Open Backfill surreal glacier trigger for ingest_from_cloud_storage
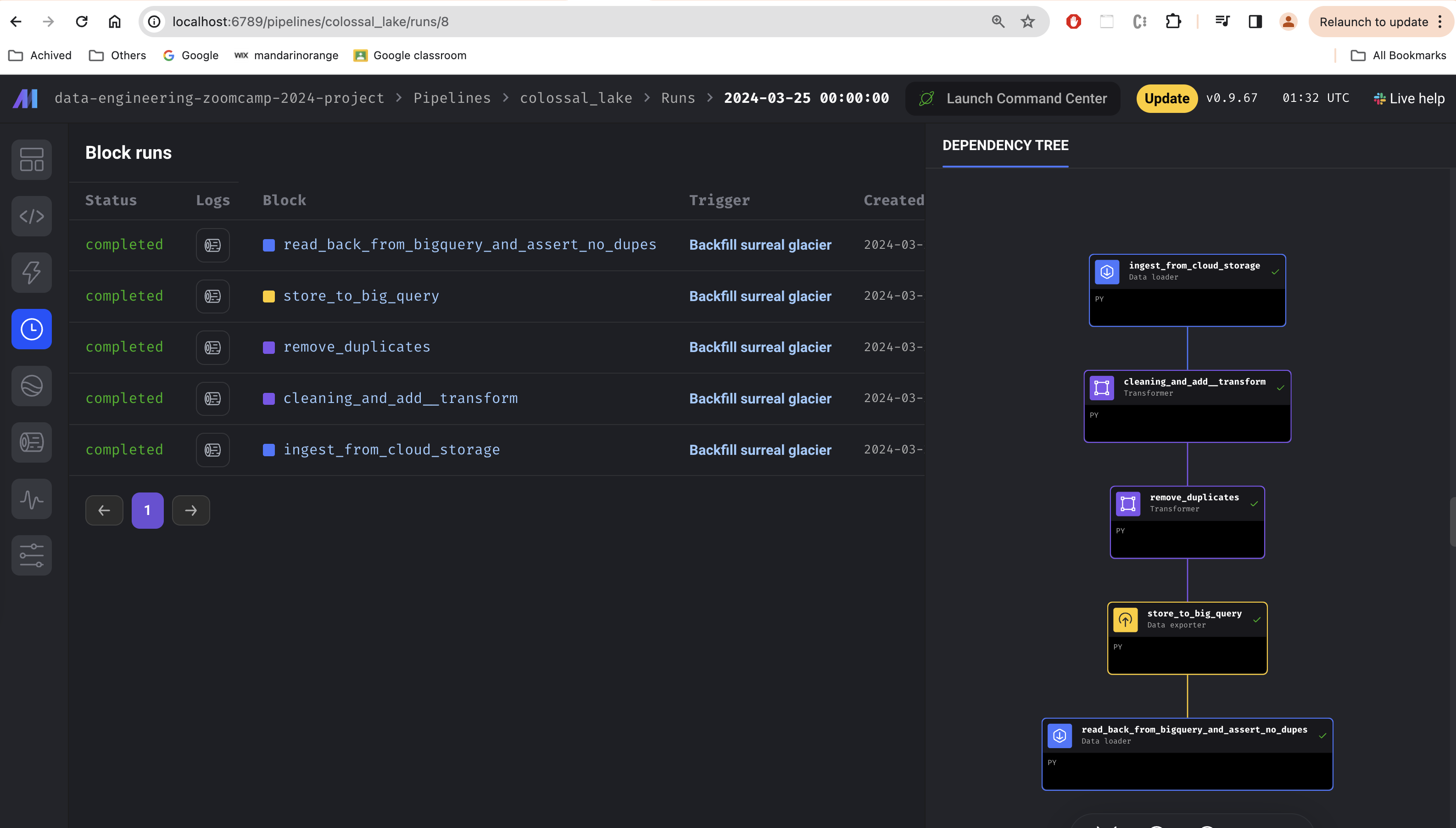 [x=760, y=450]
